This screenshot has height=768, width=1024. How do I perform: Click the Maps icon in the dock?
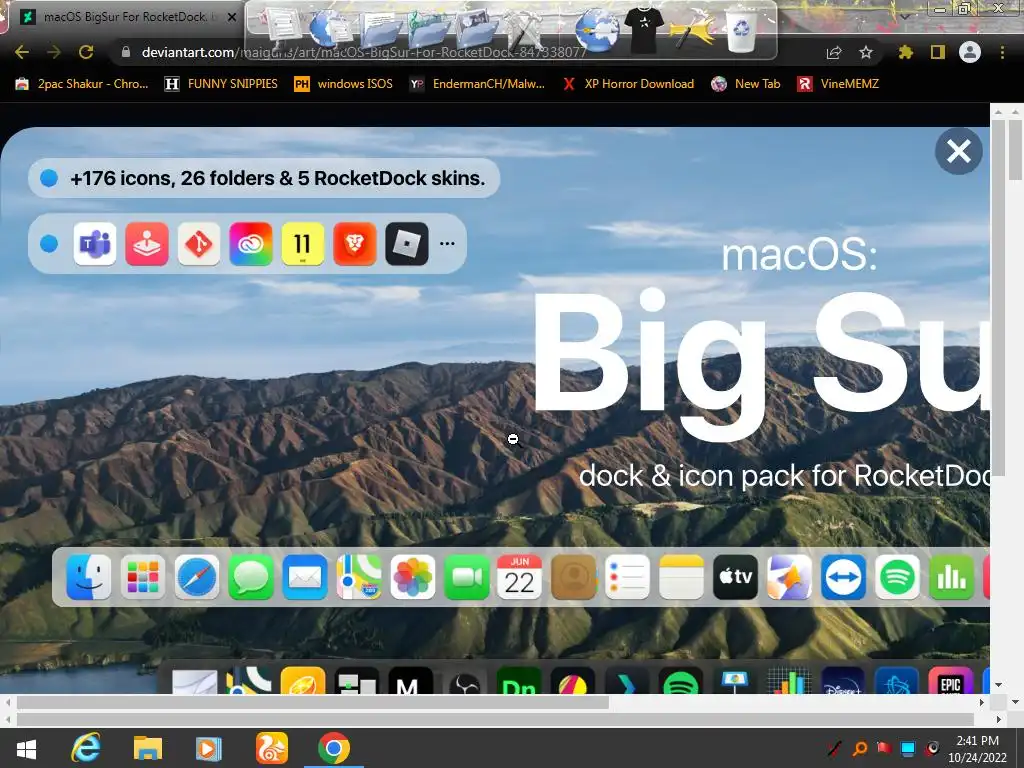pos(359,577)
